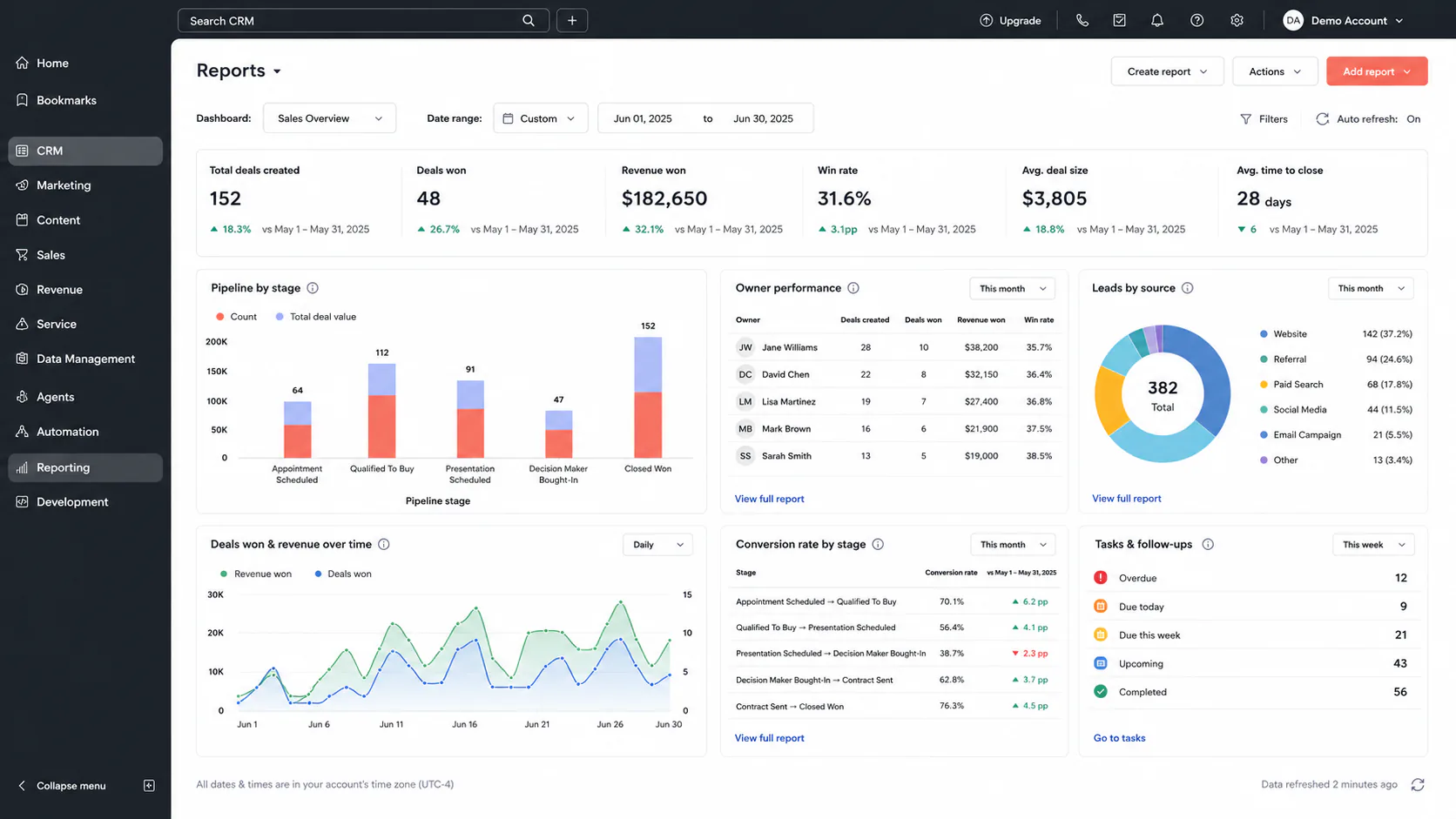Click info icon beside Owner performance
The width and height of the screenshot is (1456, 819).
pyautogui.click(x=853, y=288)
